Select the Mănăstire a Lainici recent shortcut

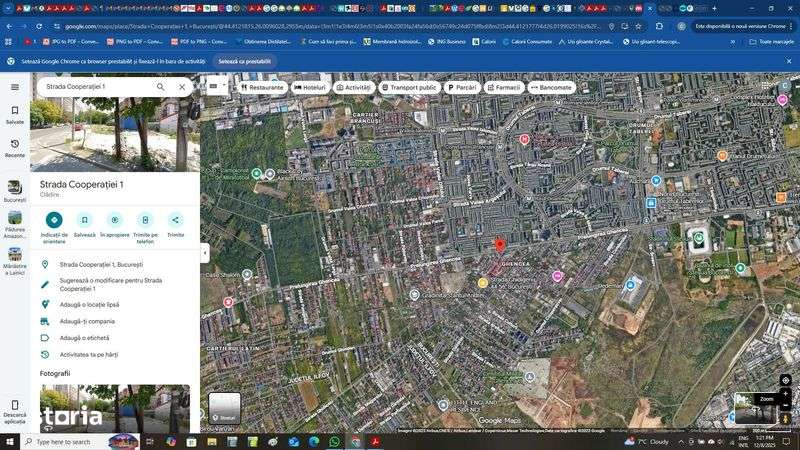(x=15, y=261)
